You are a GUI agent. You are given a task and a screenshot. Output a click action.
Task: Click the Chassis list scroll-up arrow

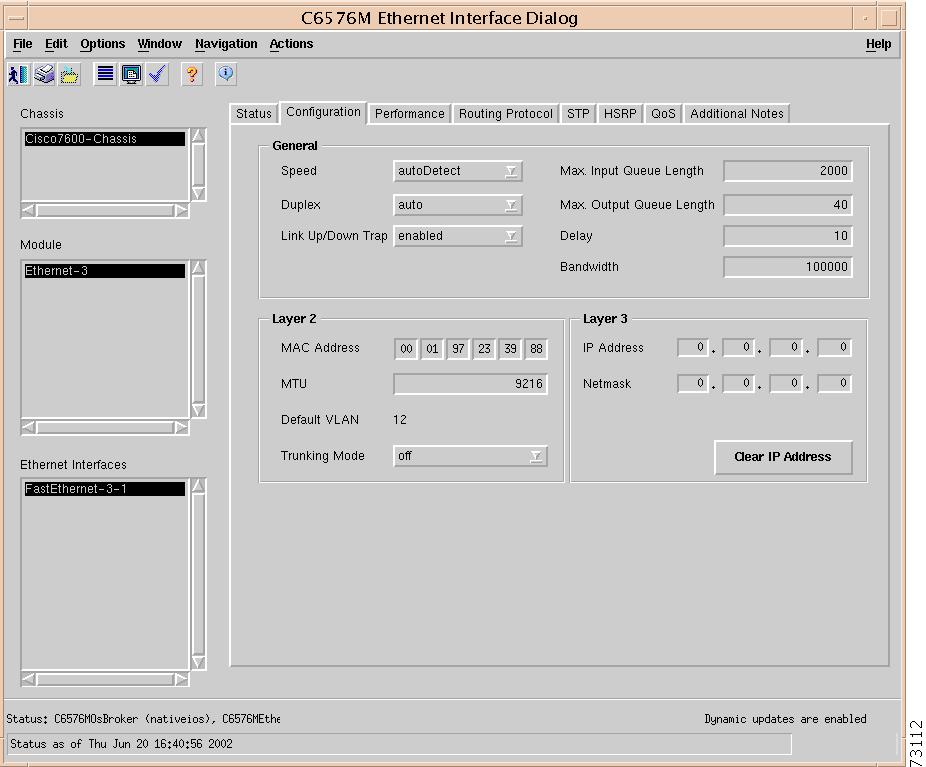point(198,136)
